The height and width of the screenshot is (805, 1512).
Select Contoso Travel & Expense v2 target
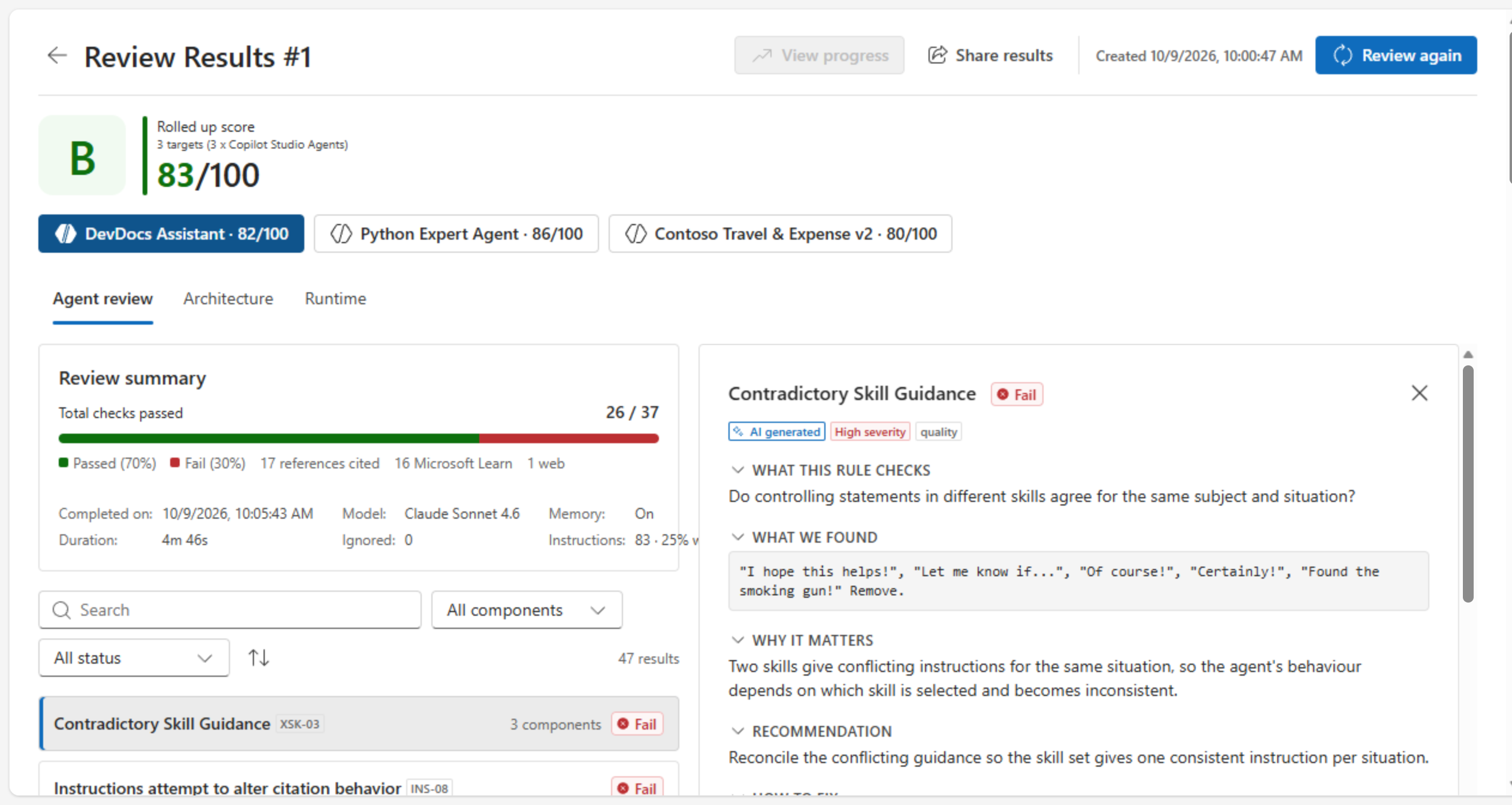coord(780,234)
